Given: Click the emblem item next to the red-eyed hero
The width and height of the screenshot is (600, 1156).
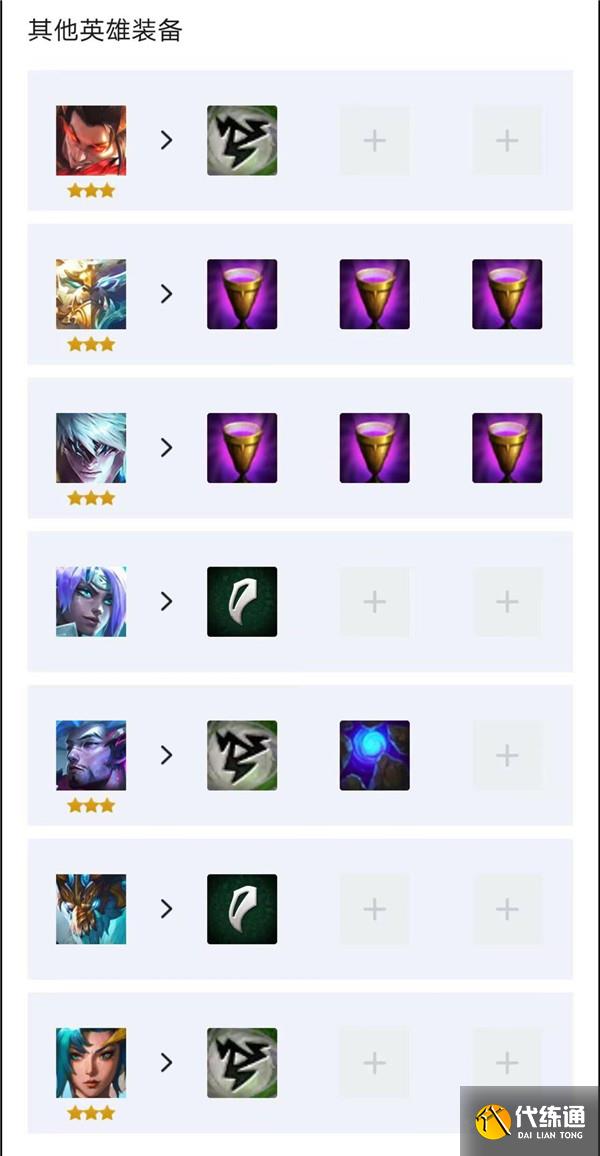Looking at the screenshot, I should pos(242,140).
